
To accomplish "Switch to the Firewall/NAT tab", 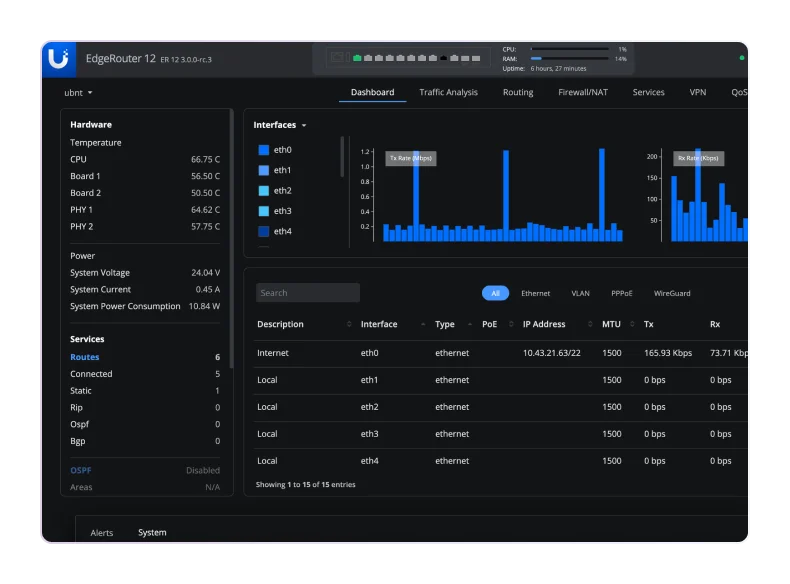I will [x=583, y=92].
